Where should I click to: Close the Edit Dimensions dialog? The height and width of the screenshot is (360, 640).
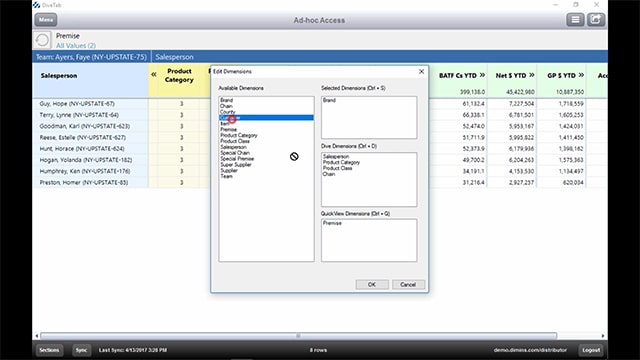coord(421,71)
